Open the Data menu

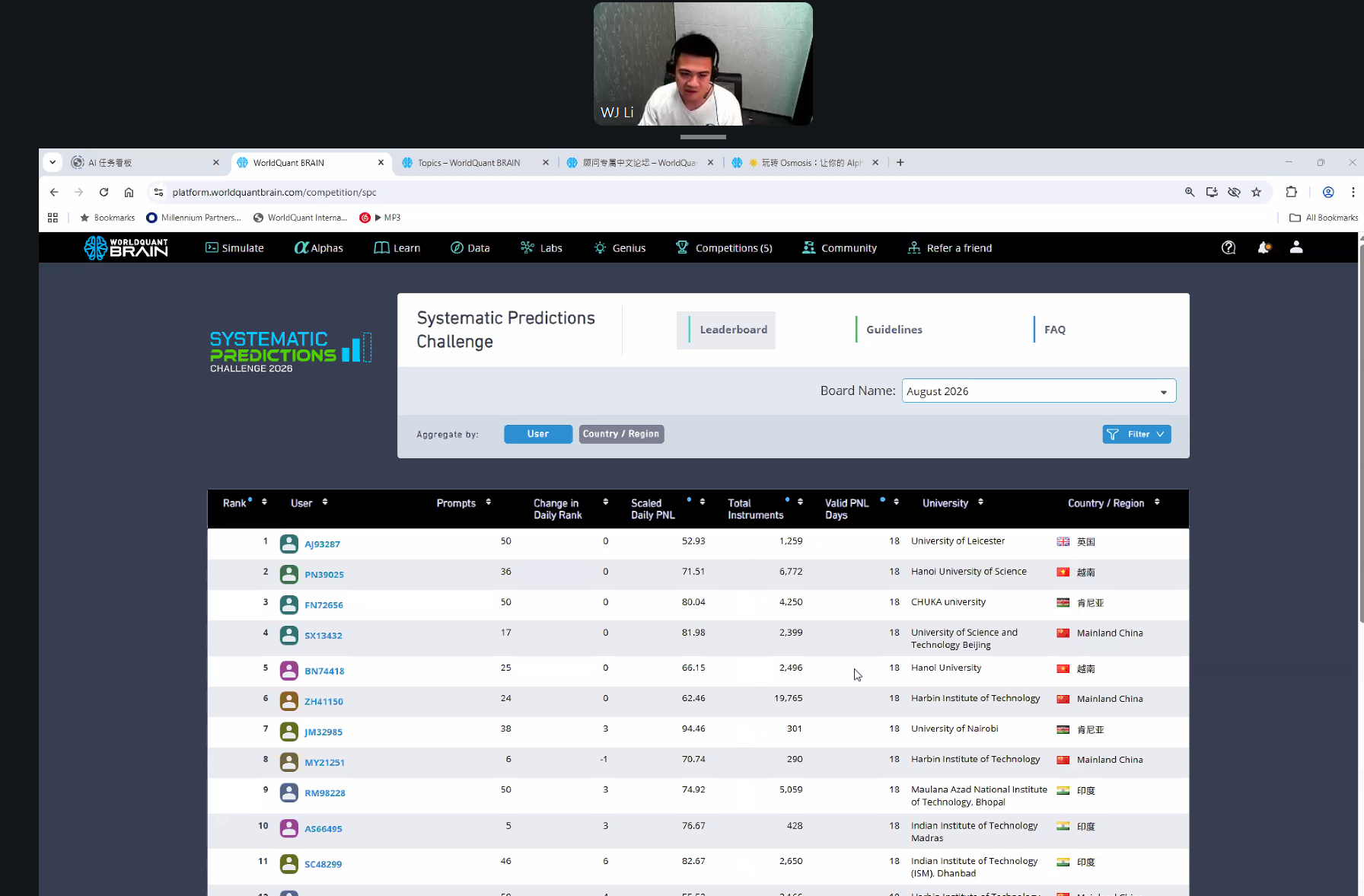[470, 247]
